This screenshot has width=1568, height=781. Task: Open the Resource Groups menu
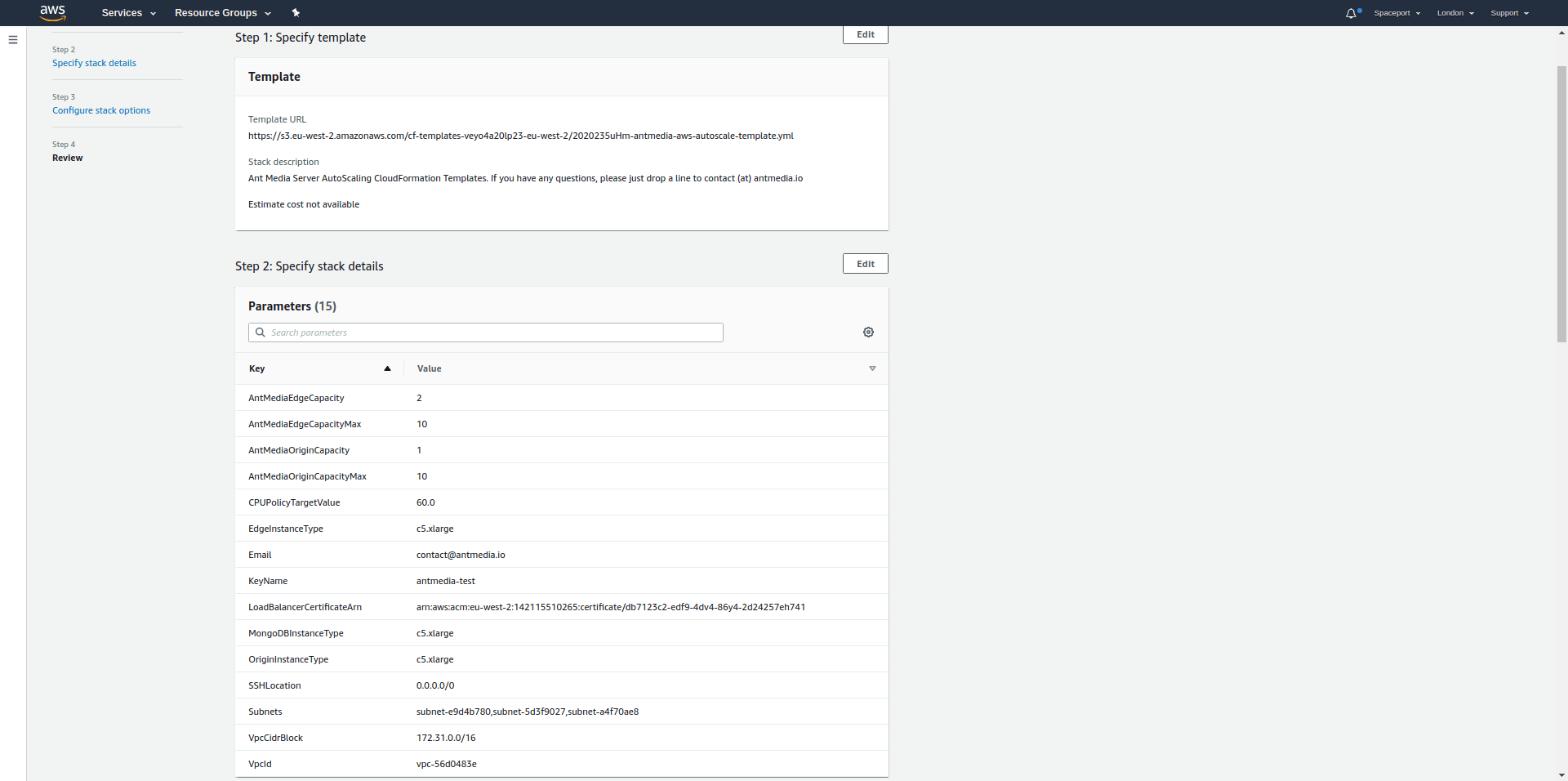pos(222,13)
